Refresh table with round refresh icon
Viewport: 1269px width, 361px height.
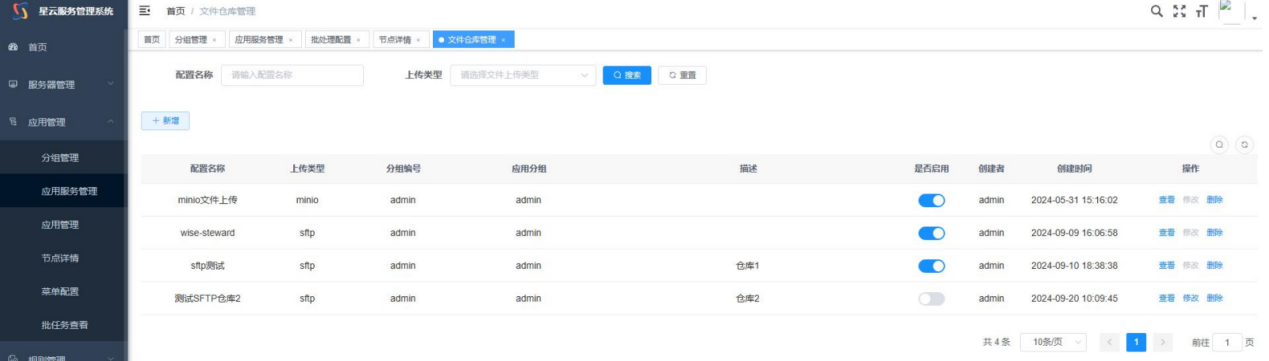(x=1245, y=144)
